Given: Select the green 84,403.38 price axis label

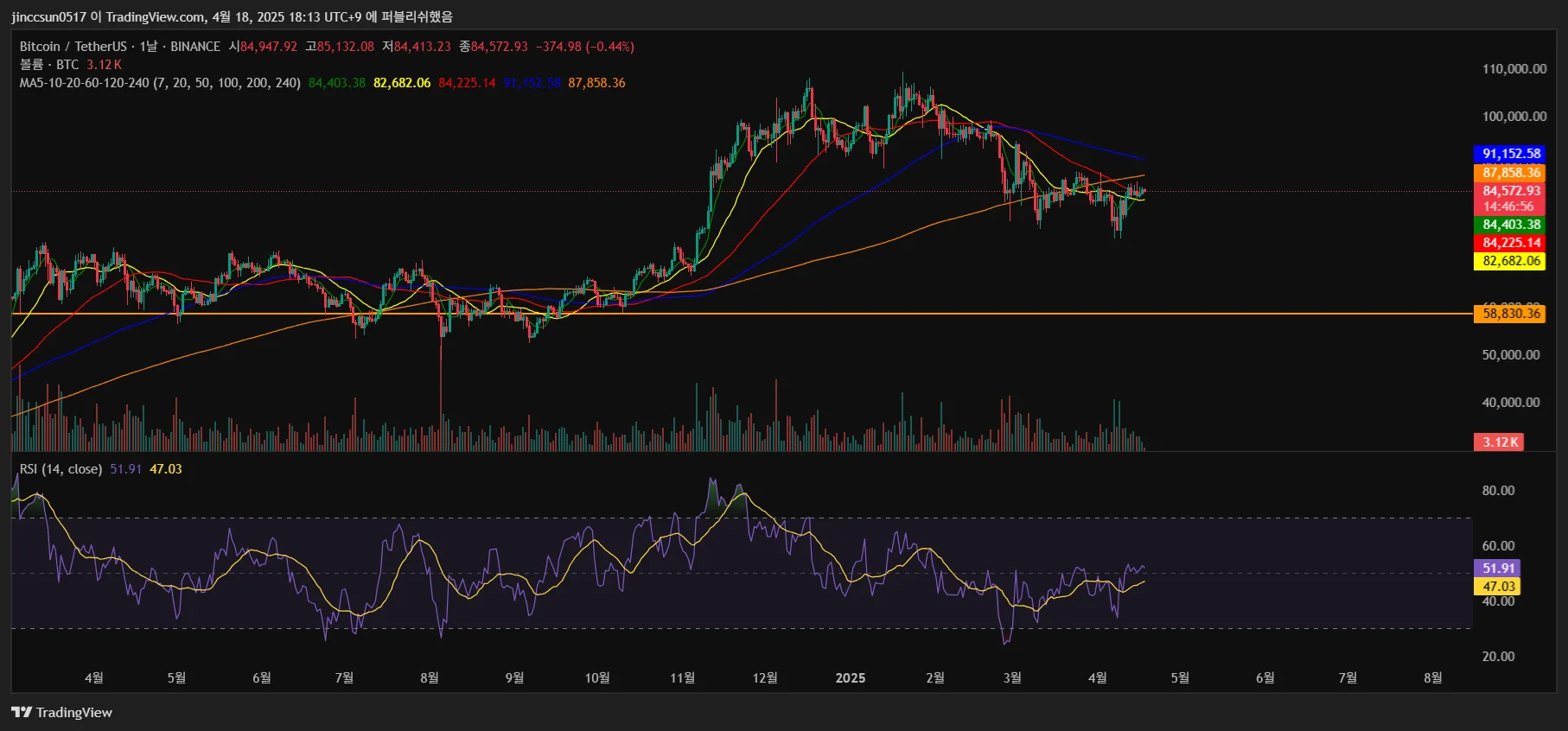Looking at the screenshot, I should pyautogui.click(x=1510, y=225).
